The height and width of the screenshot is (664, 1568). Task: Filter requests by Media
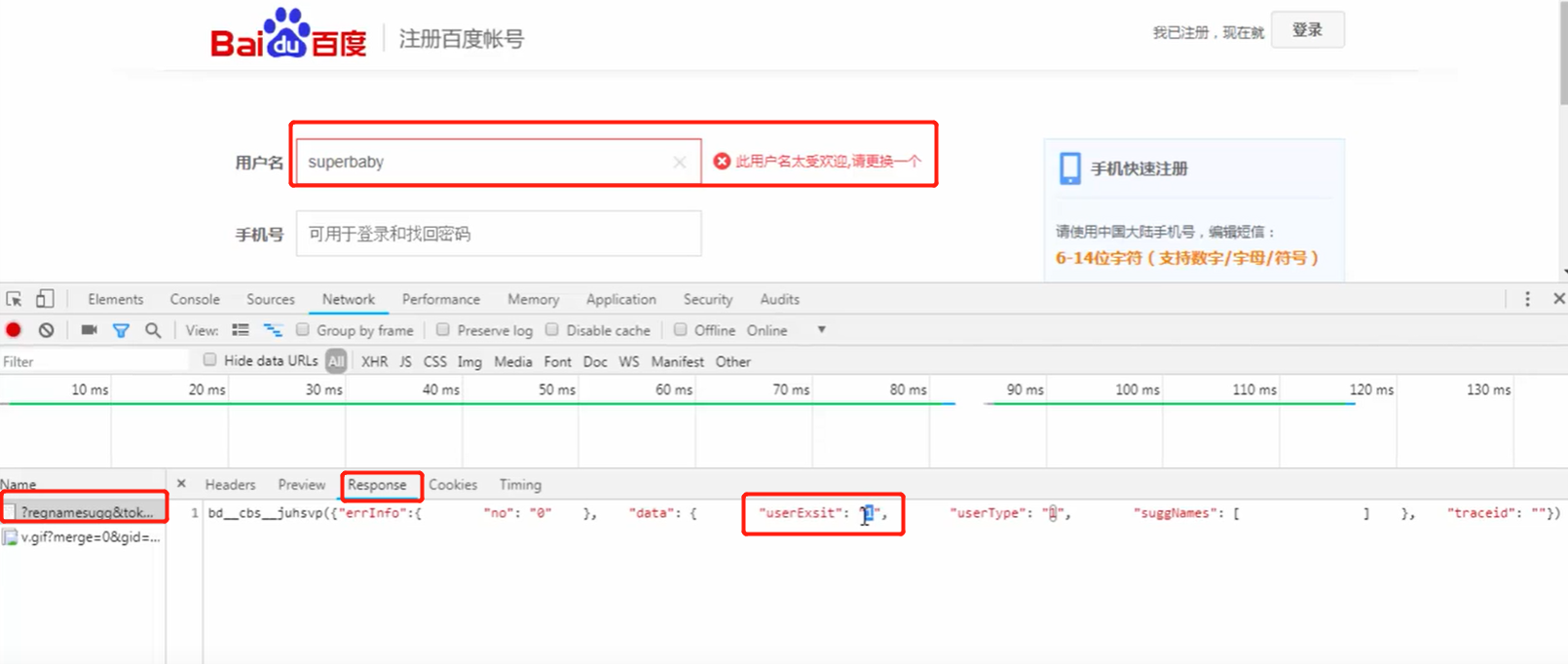[x=513, y=361]
